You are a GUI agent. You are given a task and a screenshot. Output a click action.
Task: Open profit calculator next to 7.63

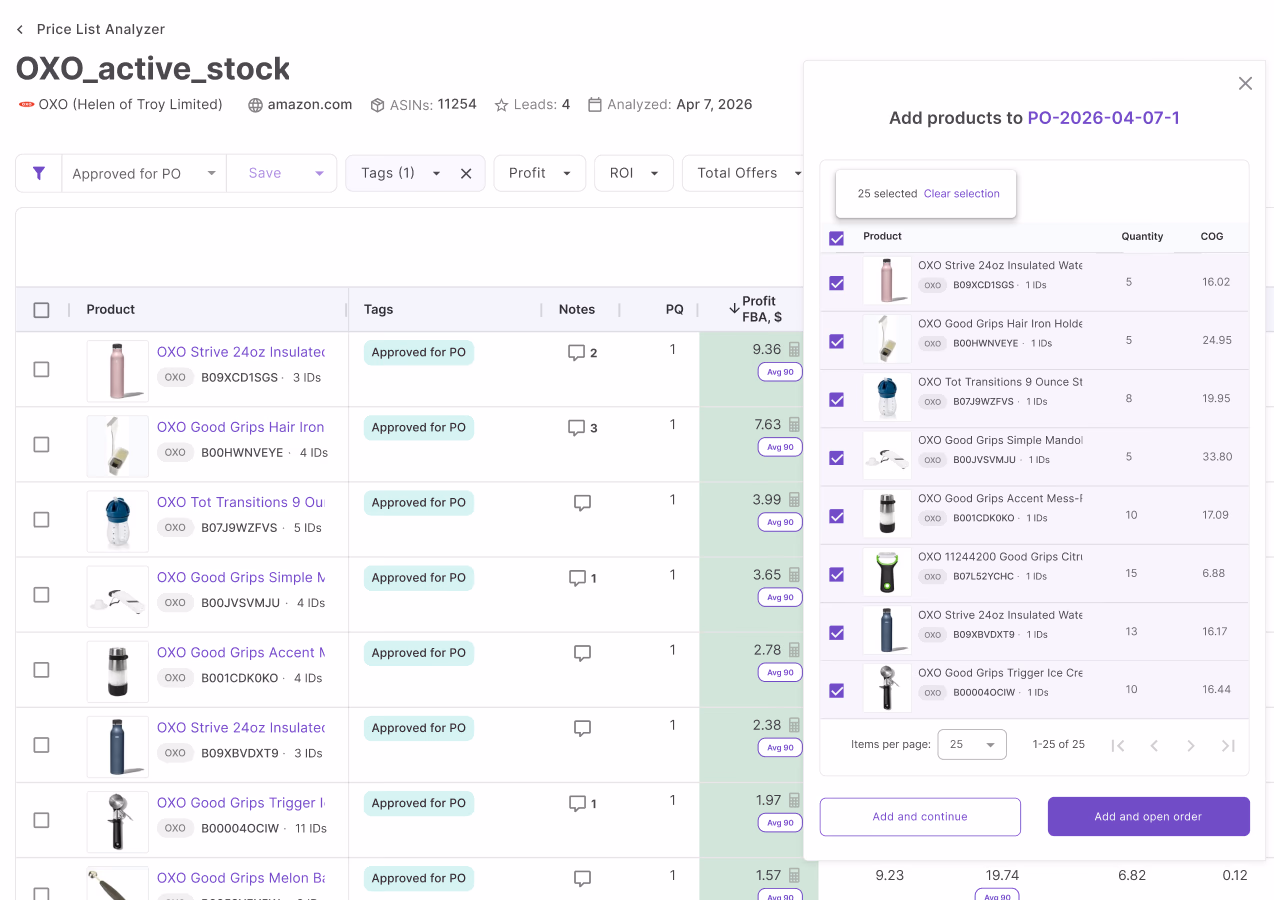(x=794, y=424)
